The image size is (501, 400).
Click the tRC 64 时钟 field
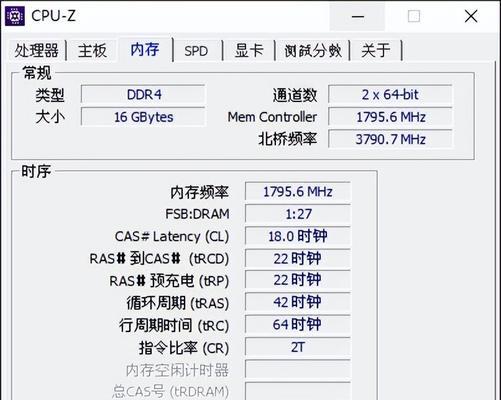tap(298, 324)
